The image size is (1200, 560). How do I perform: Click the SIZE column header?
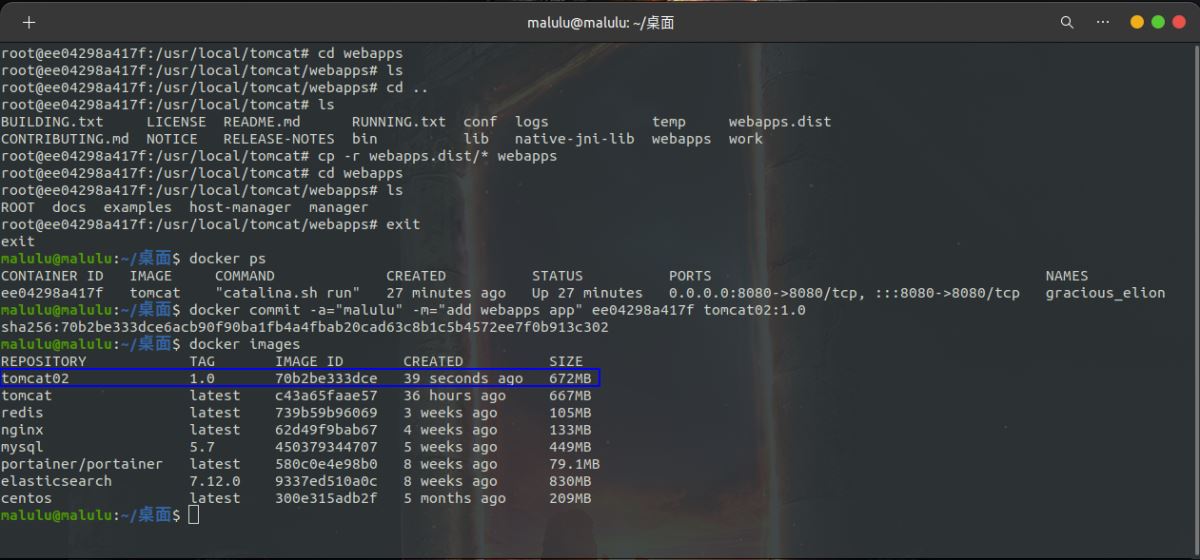click(566, 361)
